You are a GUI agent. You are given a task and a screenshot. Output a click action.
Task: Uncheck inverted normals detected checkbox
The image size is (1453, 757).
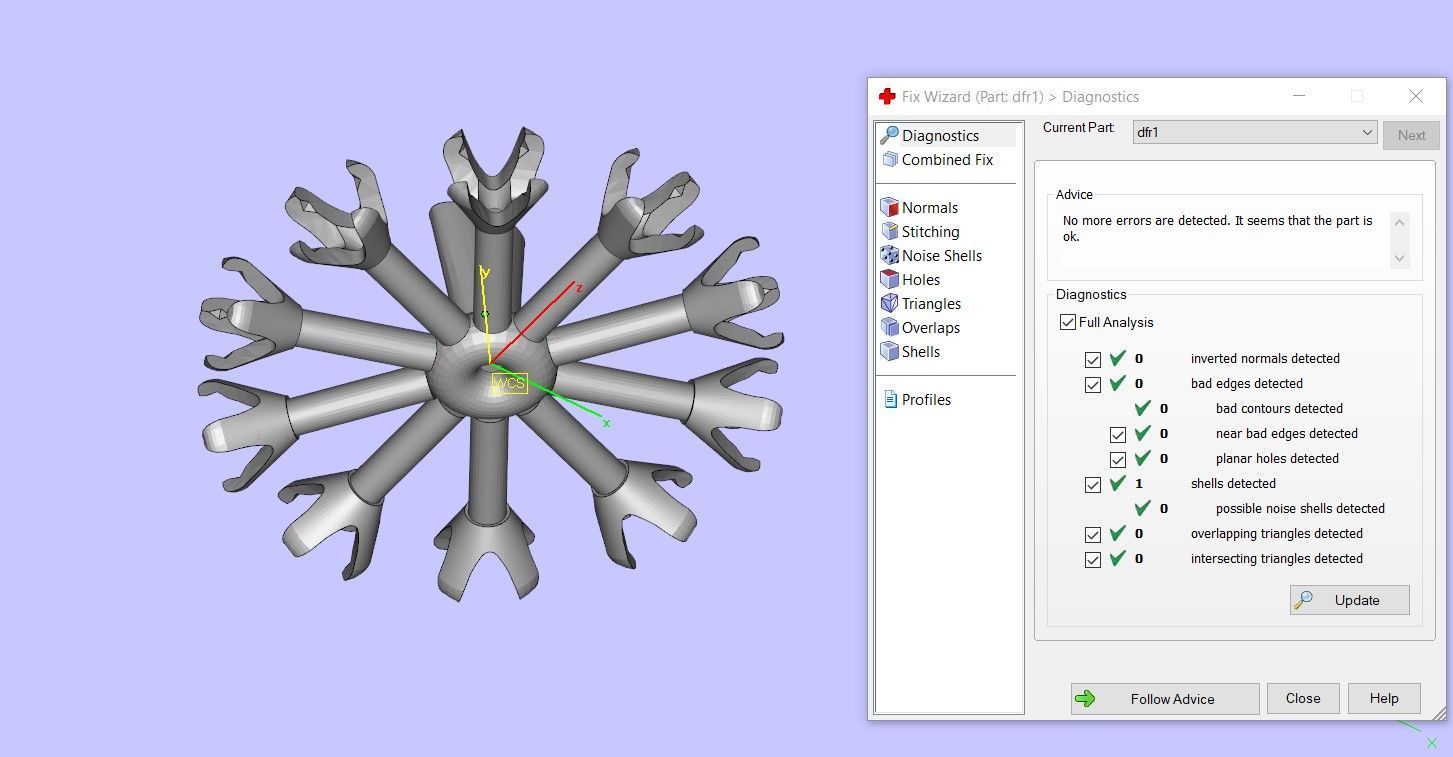tap(1092, 359)
